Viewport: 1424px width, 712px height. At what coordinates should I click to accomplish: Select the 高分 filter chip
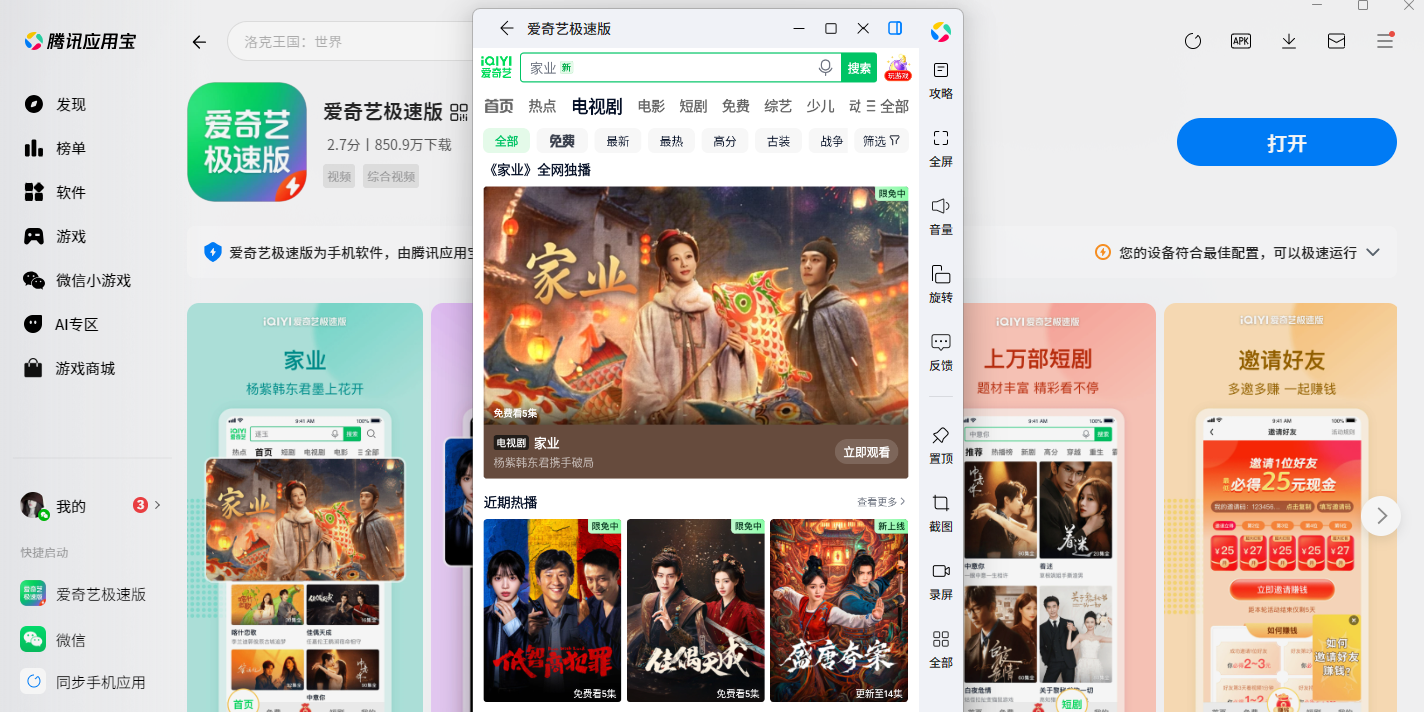(x=725, y=141)
